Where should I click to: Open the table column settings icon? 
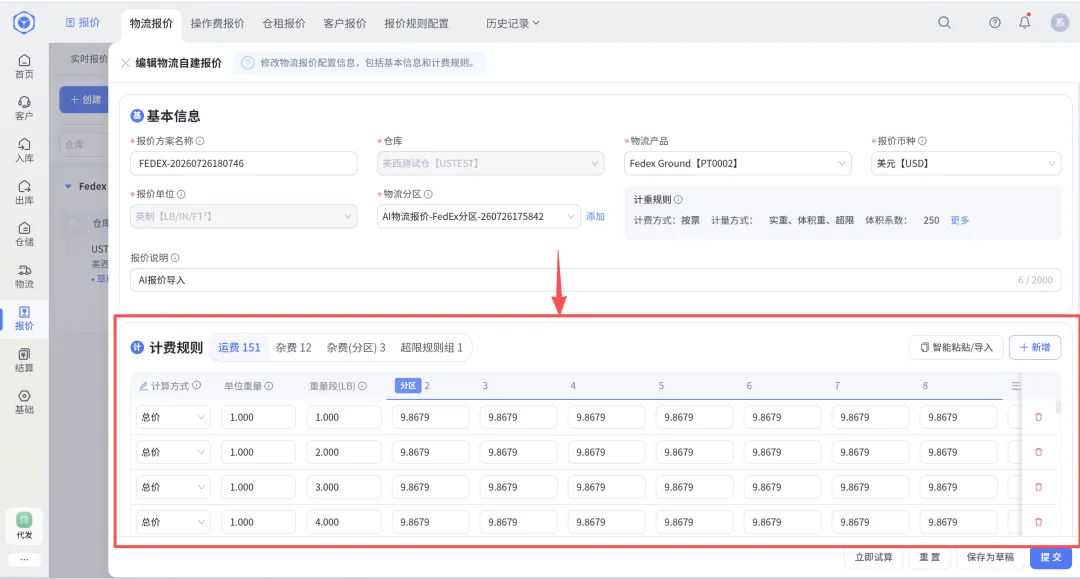point(1016,386)
